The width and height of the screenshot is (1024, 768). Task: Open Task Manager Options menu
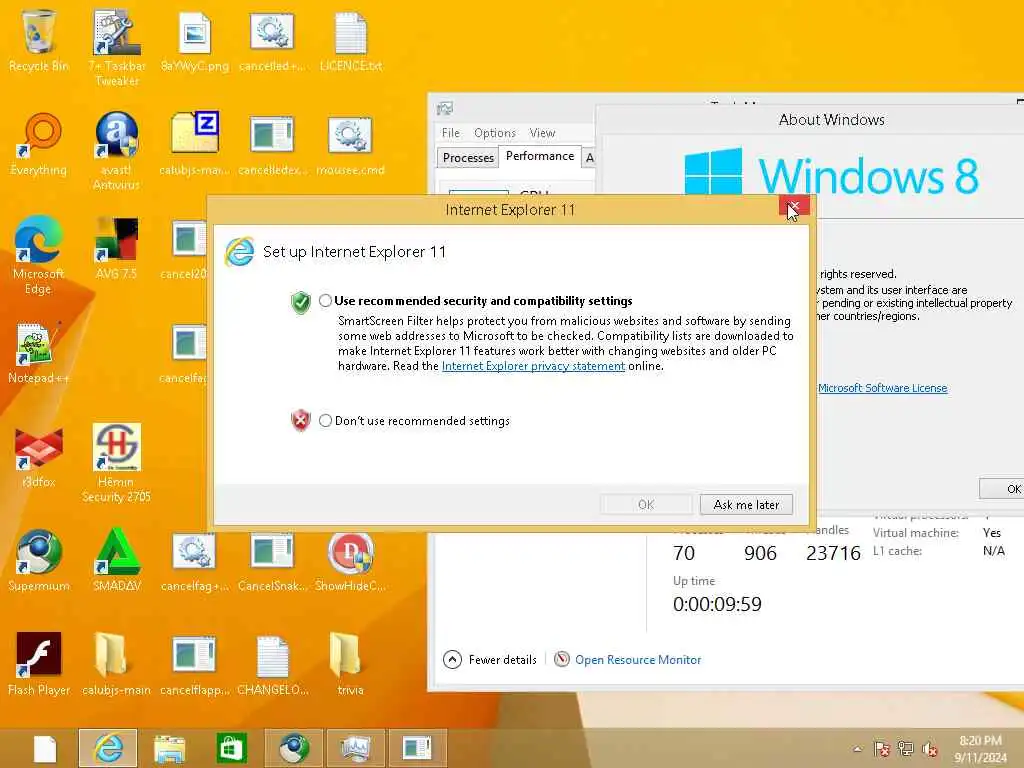(x=495, y=133)
